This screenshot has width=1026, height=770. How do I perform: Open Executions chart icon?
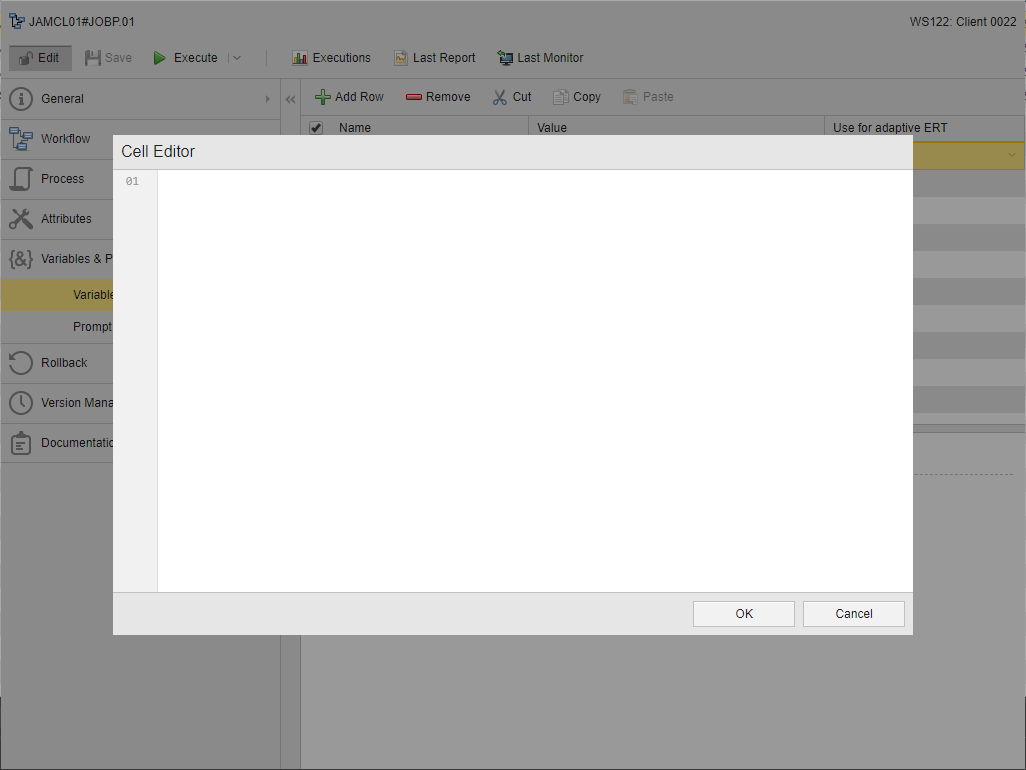click(300, 58)
